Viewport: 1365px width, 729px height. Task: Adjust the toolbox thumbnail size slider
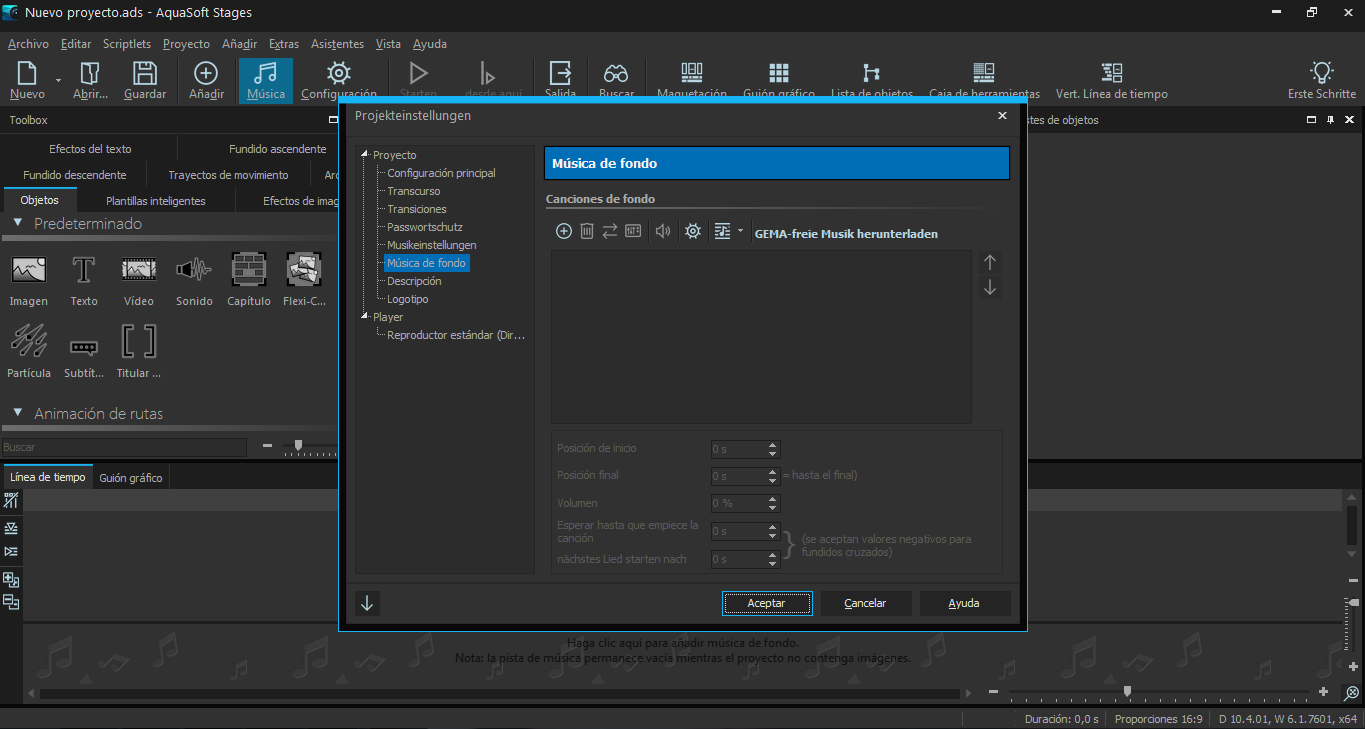[298, 446]
